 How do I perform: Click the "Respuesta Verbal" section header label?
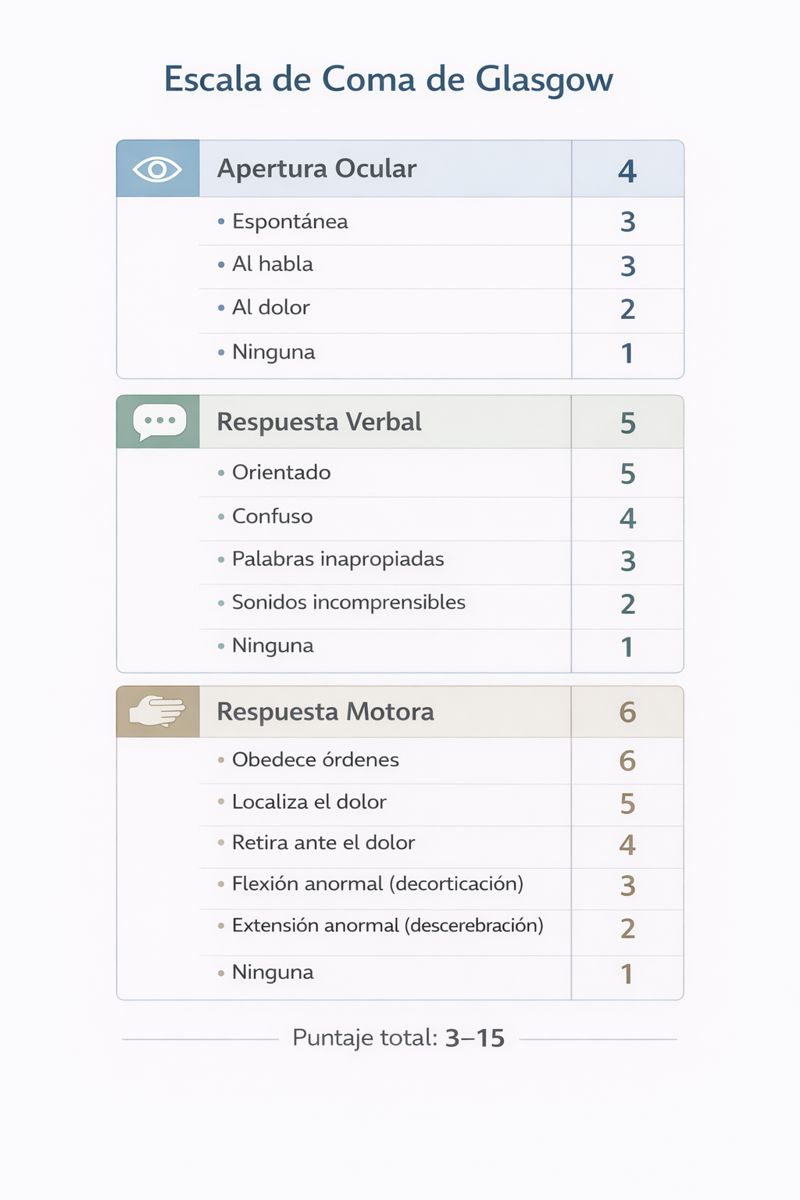pyautogui.click(x=319, y=422)
